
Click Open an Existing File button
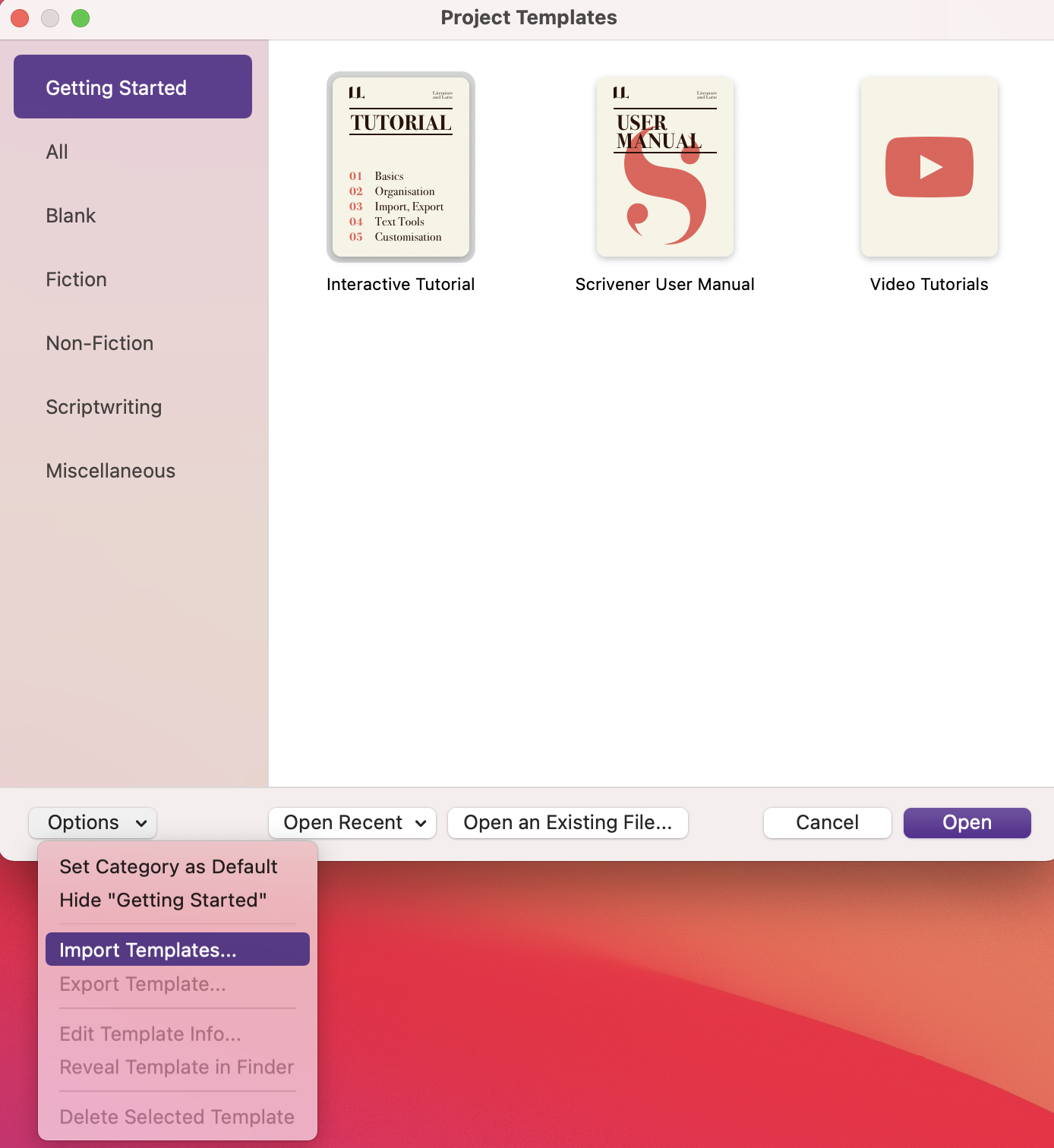[568, 823]
